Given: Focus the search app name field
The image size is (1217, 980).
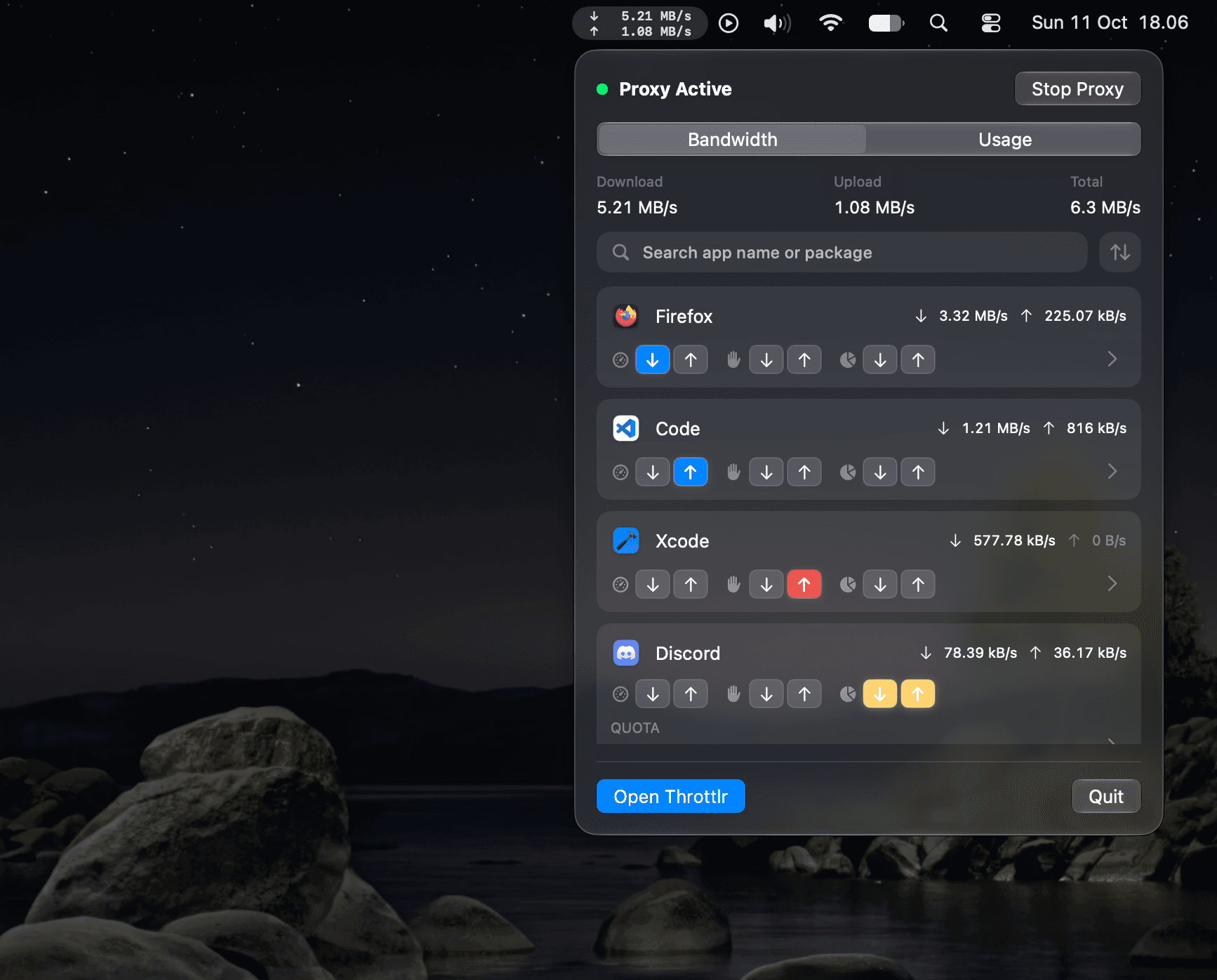Looking at the screenshot, I should pyautogui.click(x=842, y=252).
